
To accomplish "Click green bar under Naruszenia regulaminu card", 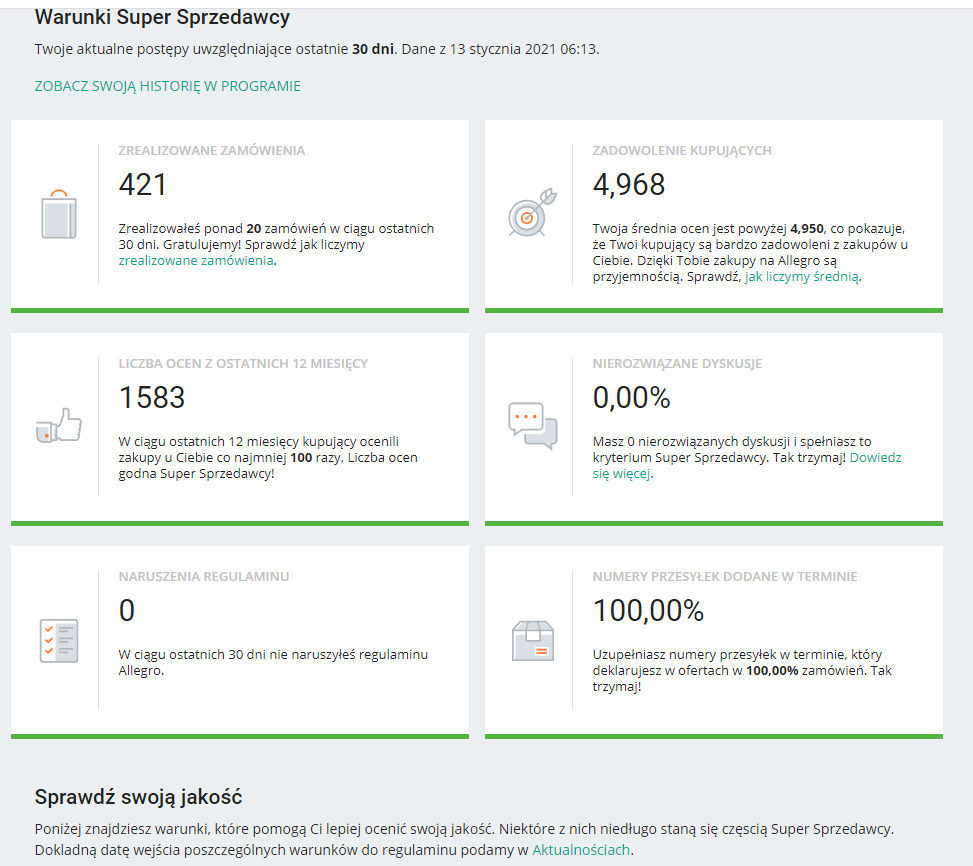I will 239,736.
